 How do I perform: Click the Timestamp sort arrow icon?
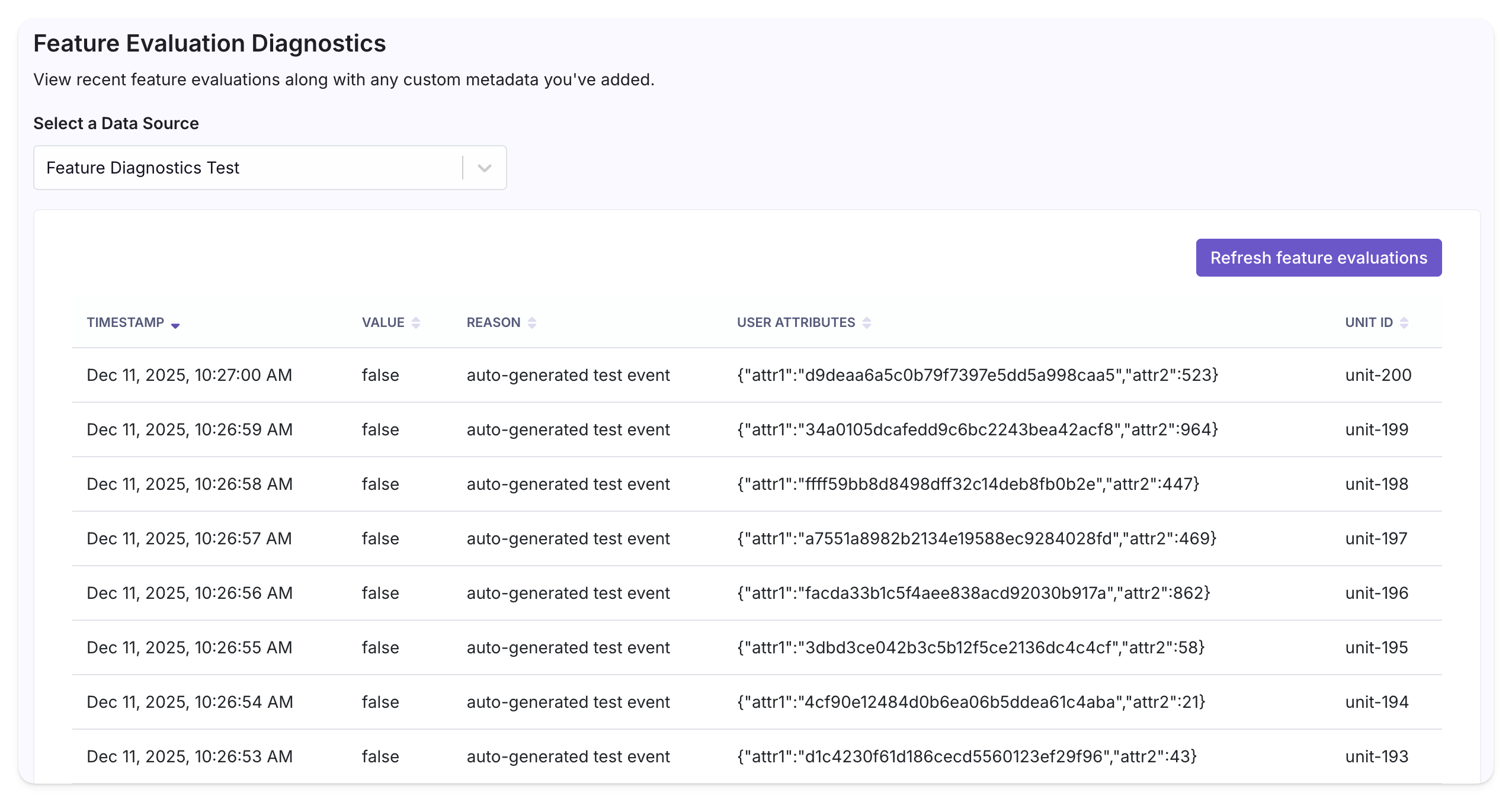tap(175, 324)
